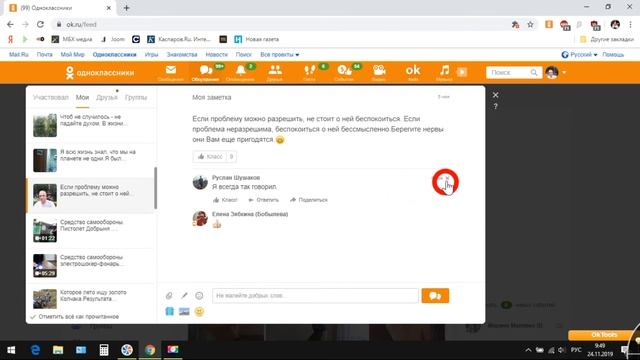Open Новости link in top bar

tap(216, 54)
